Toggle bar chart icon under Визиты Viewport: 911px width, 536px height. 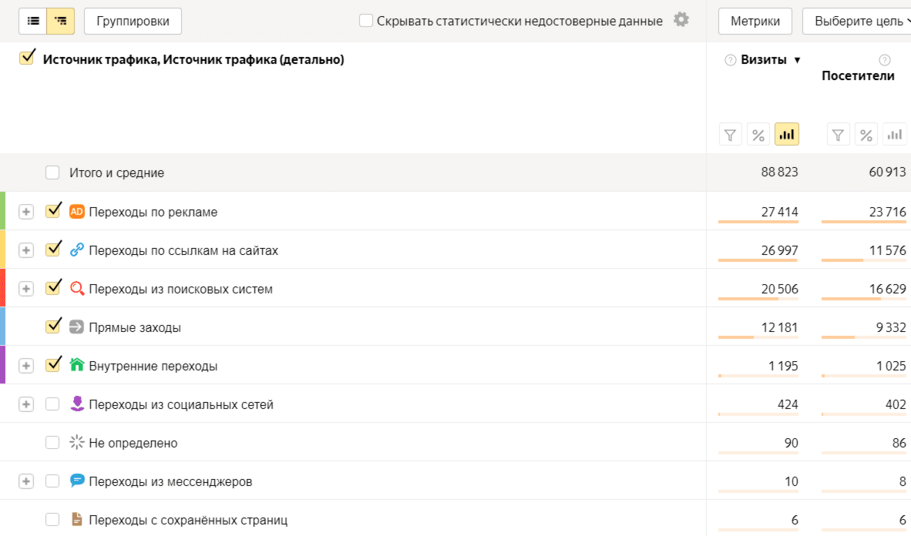pos(787,135)
